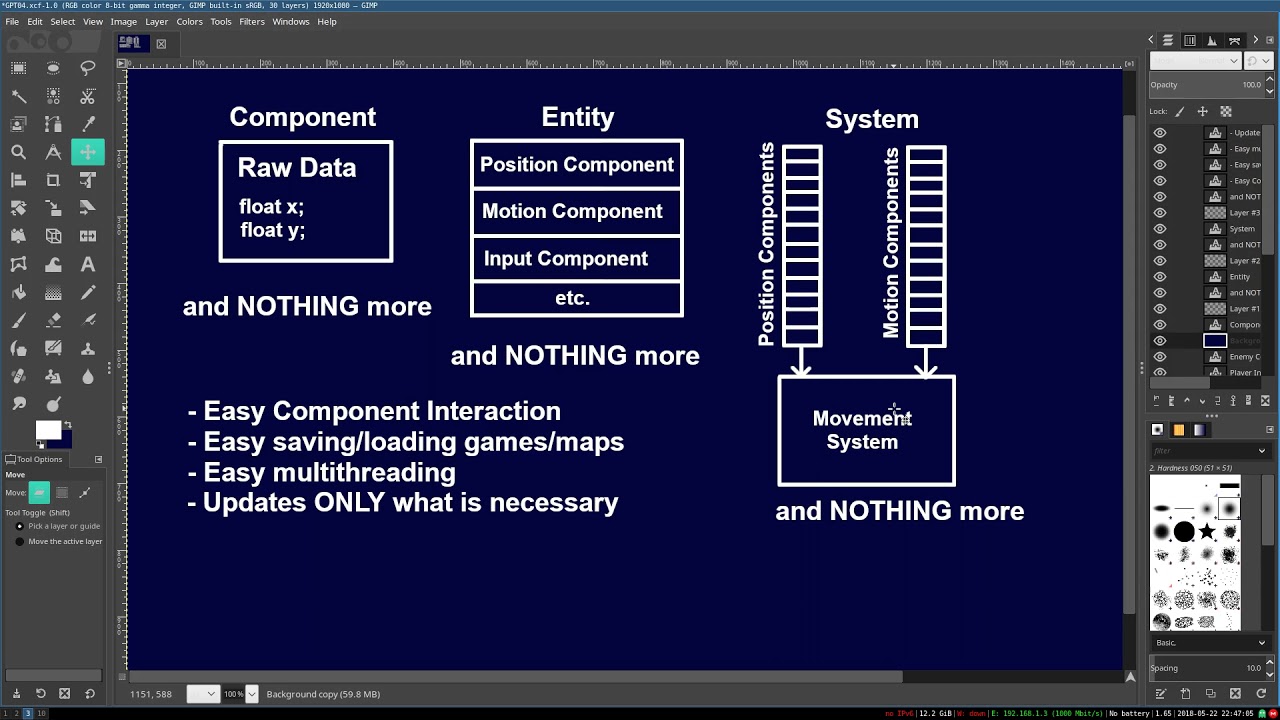Click the foreground color swatch
This screenshot has height=720, width=1280.
(46, 430)
